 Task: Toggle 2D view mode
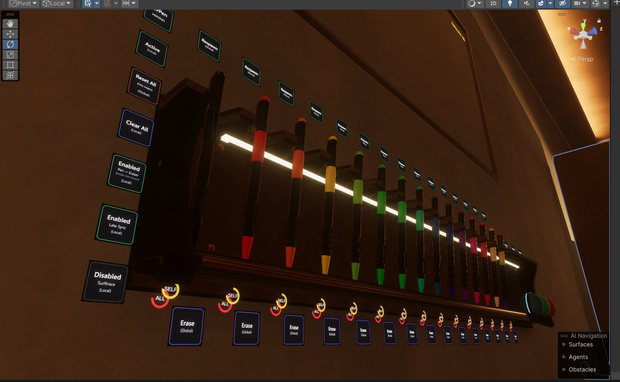tap(493, 4)
